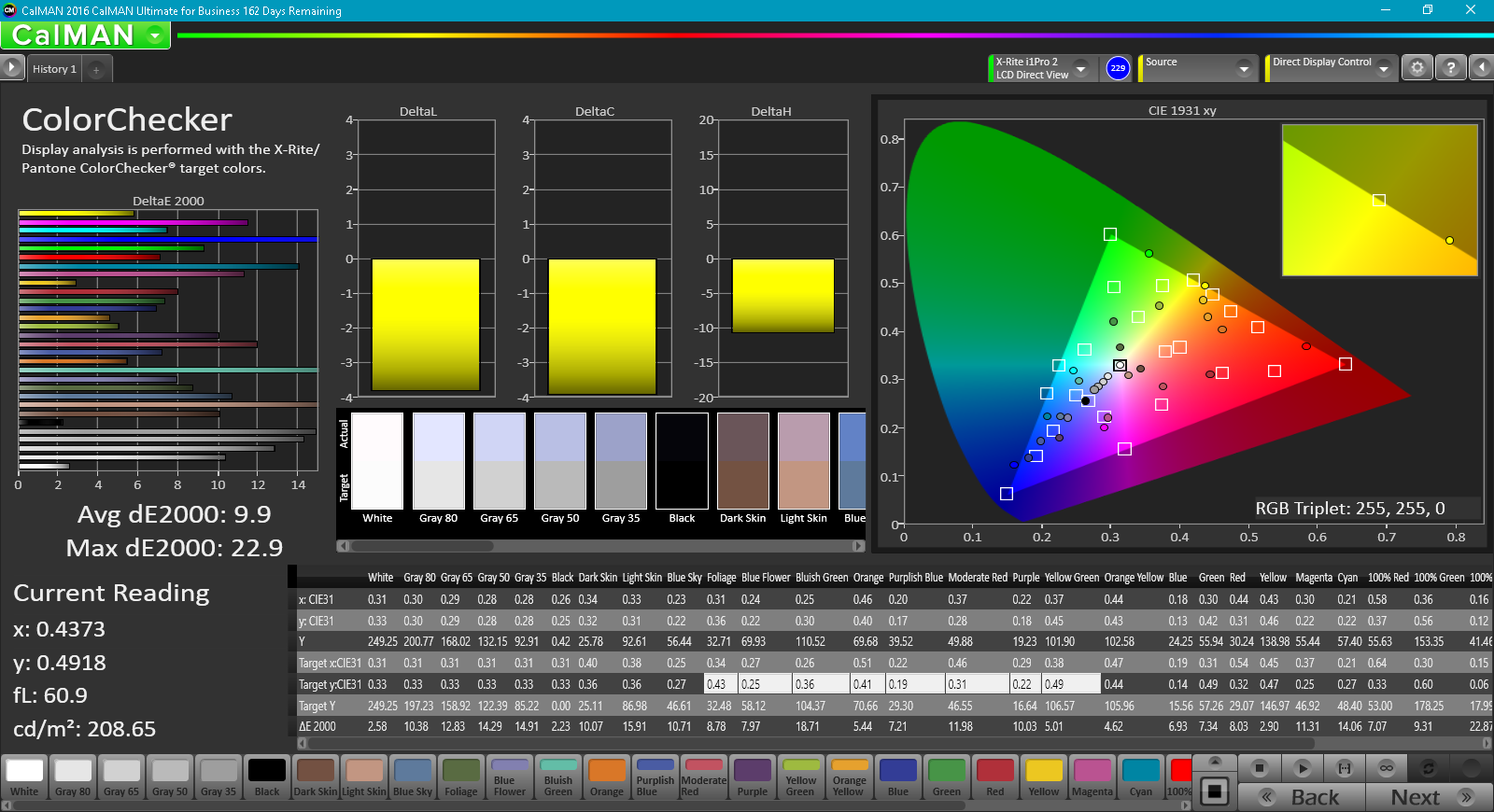The height and width of the screenshot is (812, 1494).
Task: Click the Gray 35 actual/target swatch thumbnail
Action: coord(621,461)
